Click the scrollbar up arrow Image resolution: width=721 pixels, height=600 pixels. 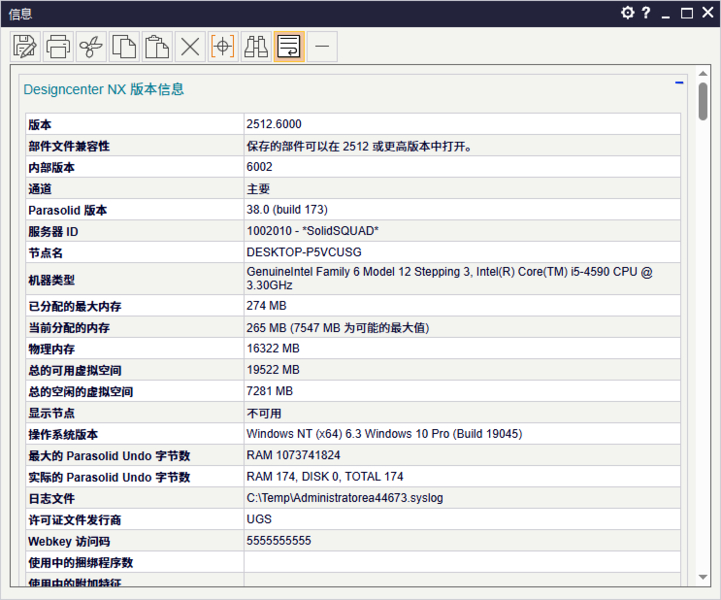[703, 73]
